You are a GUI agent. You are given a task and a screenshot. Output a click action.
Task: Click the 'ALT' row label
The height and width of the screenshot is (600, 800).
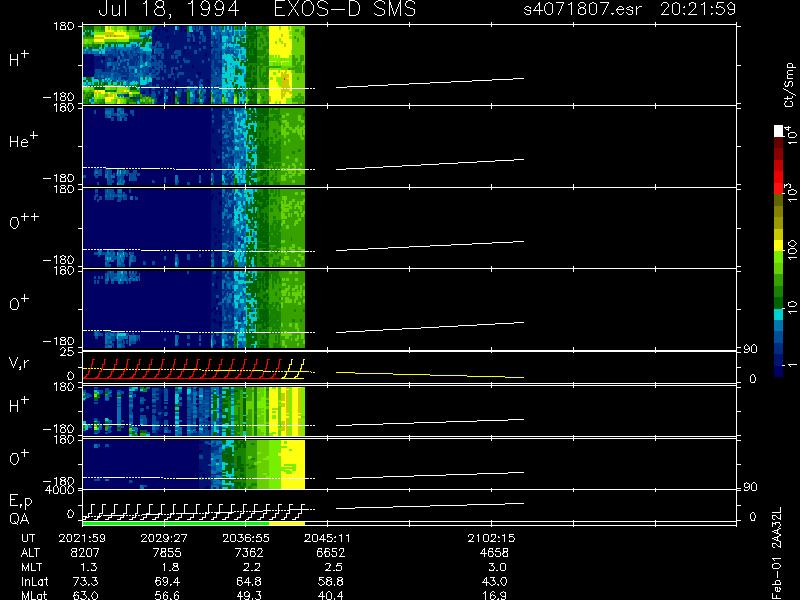tap(30, 553)
